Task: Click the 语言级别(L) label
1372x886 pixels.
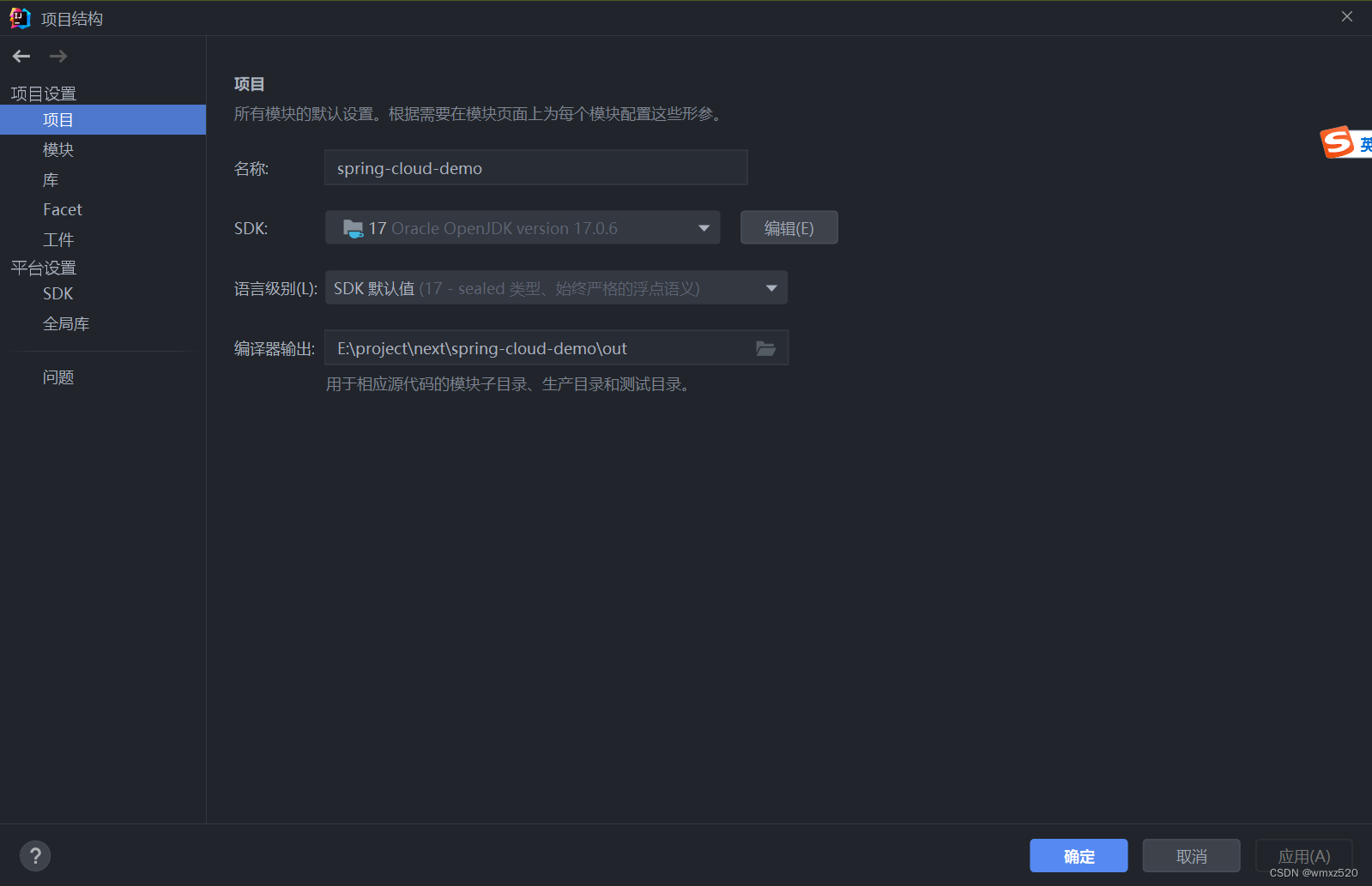Action: [276, 289]
